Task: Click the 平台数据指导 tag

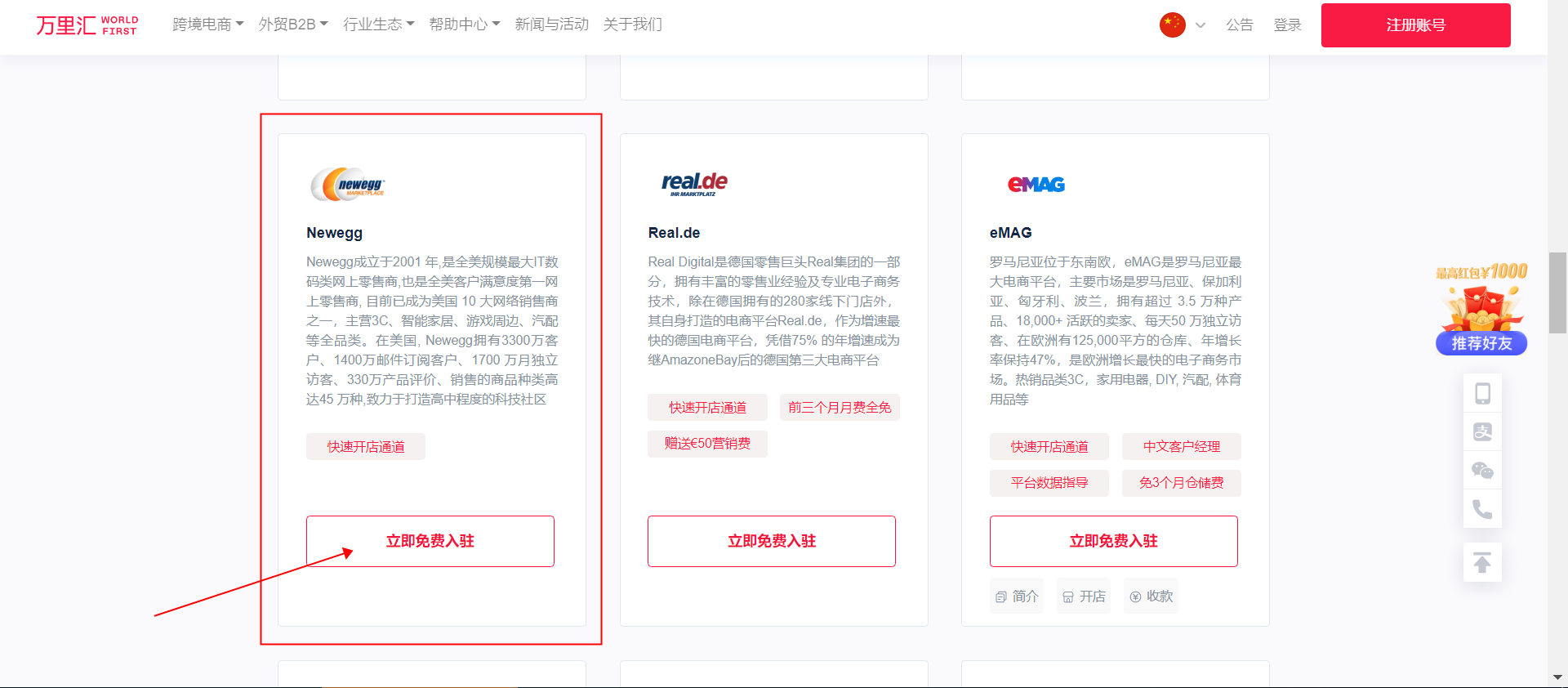Action: [x=1049, y=483]
